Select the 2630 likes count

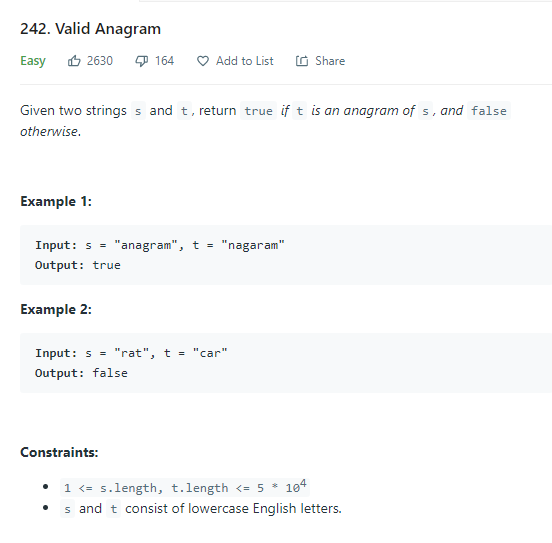(100, 61)
